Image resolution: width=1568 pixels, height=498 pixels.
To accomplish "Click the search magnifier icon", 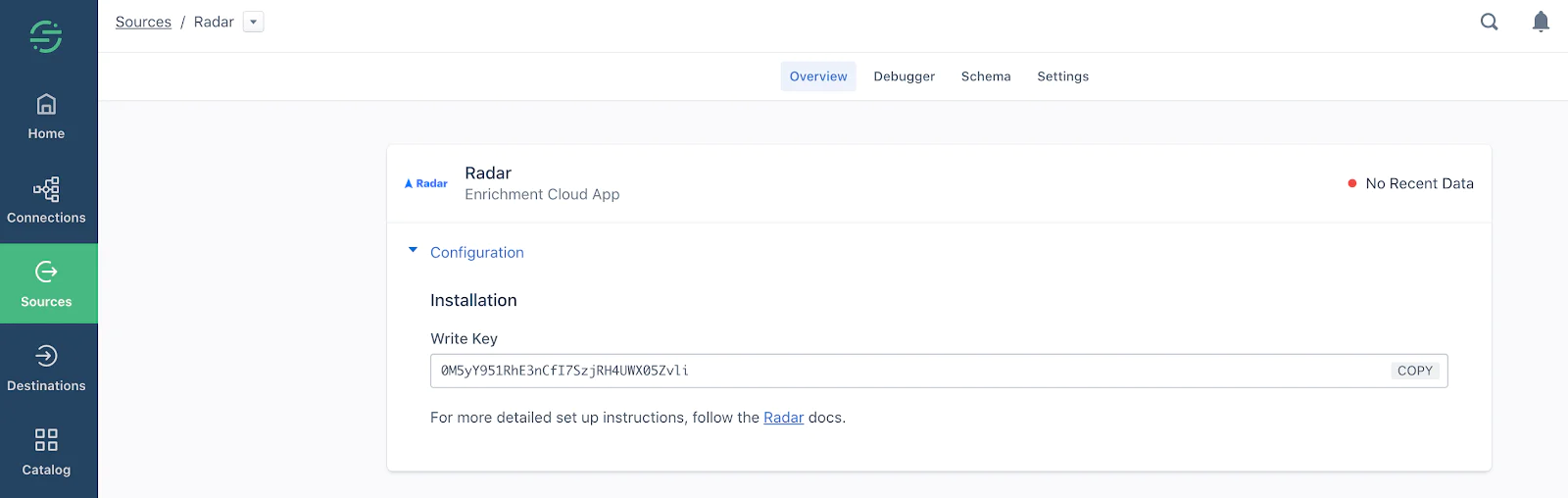I will click(x=1489, y=22).
